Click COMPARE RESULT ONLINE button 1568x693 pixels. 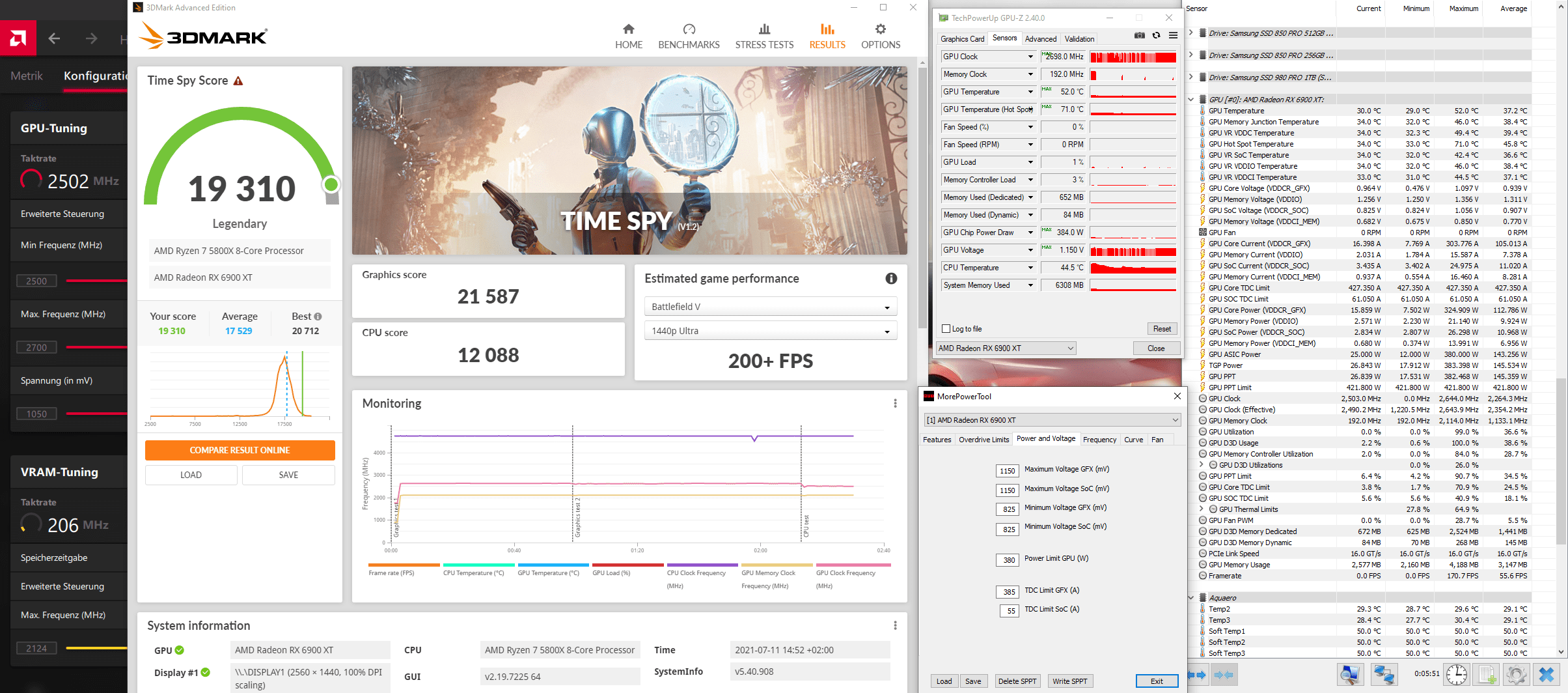point(240,450)
